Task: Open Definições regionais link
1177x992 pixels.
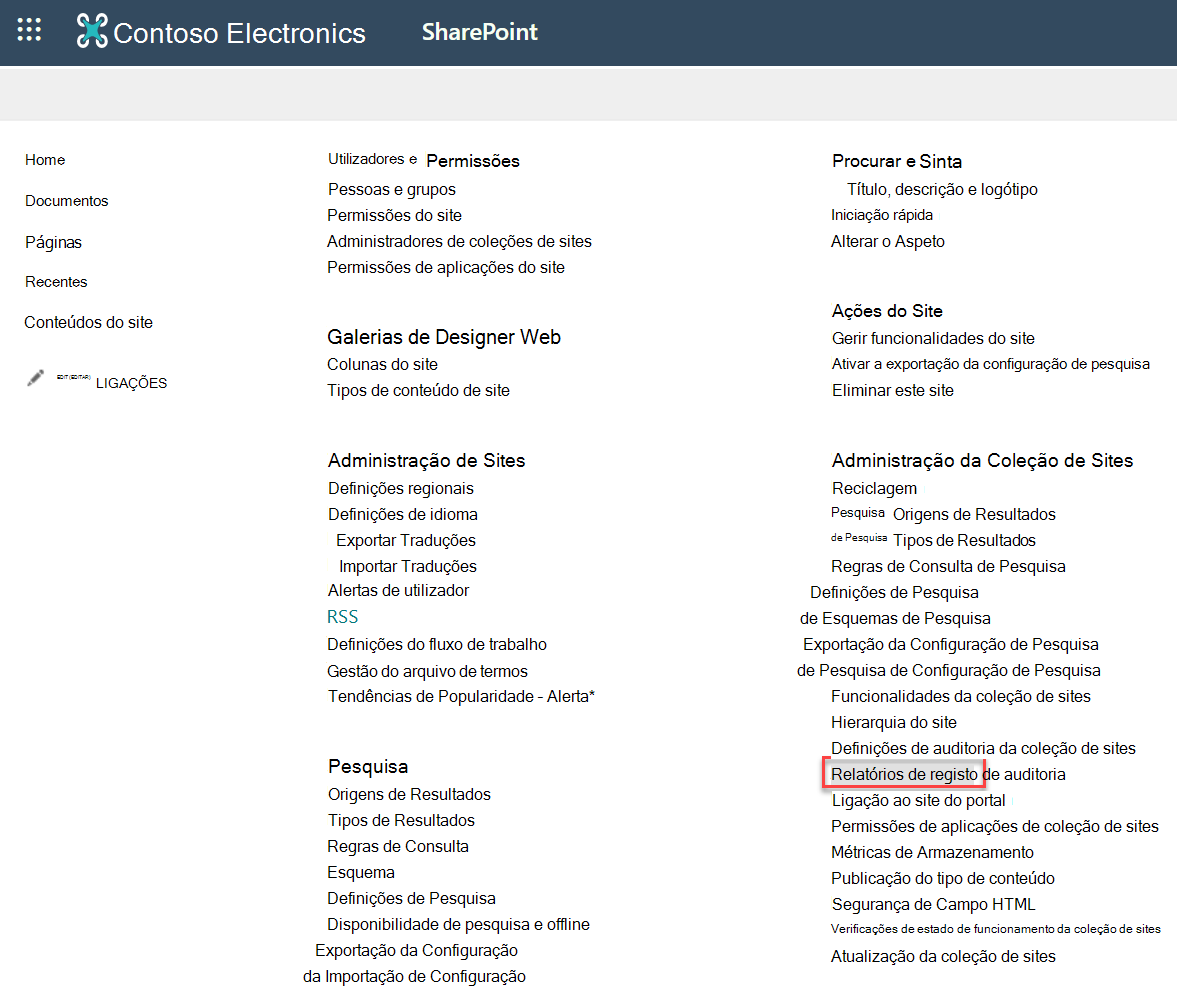Action: point(401,488)
